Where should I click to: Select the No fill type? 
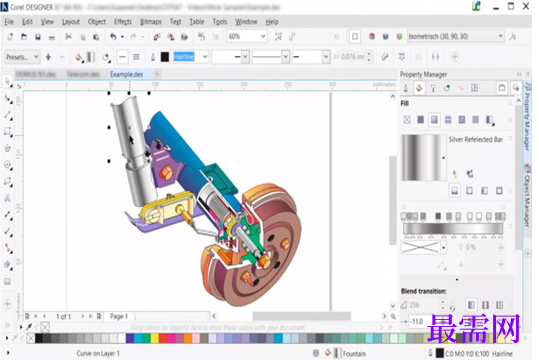click(407, 120)
